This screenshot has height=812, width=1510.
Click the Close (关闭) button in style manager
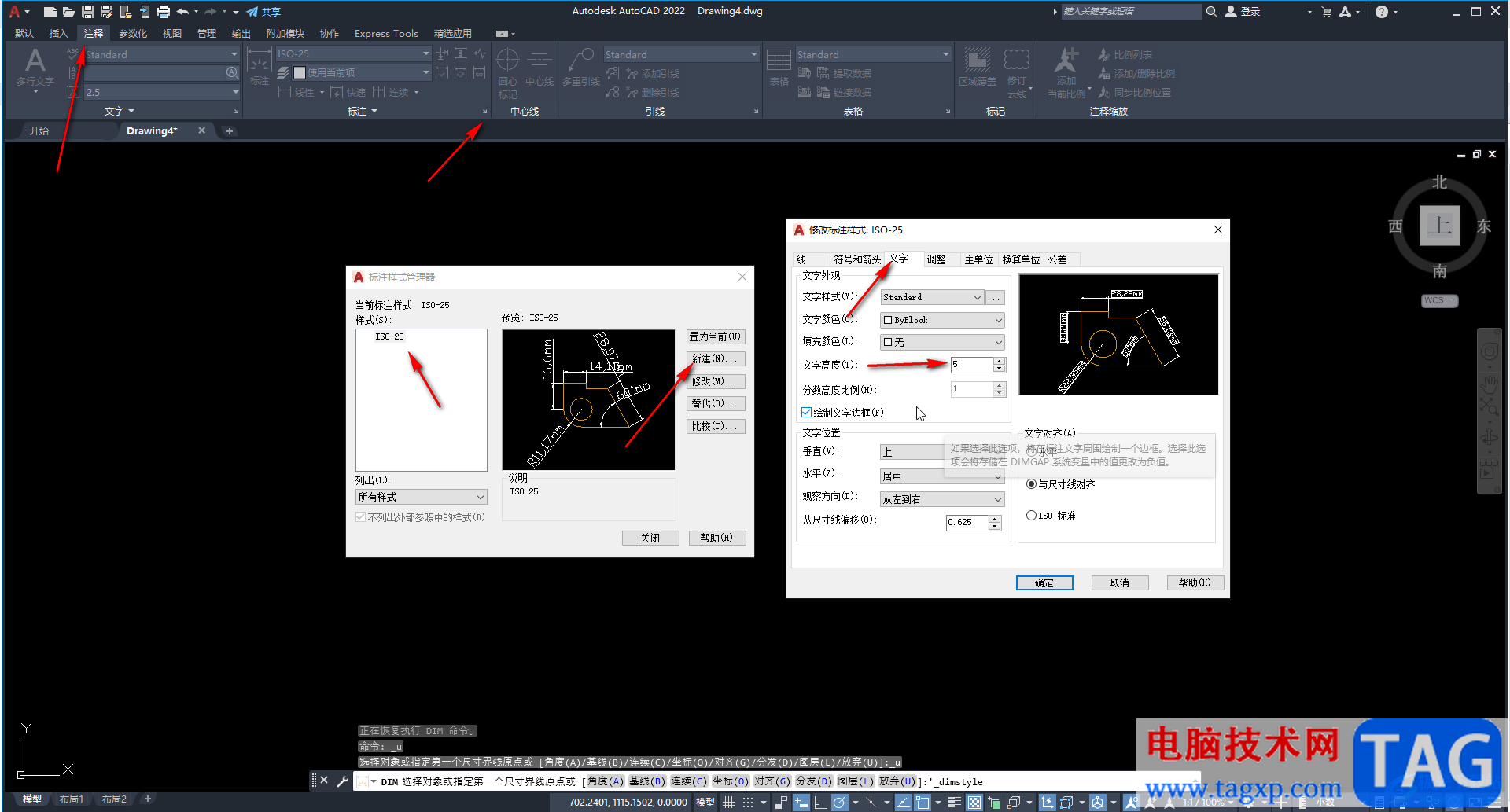point(650,538)
